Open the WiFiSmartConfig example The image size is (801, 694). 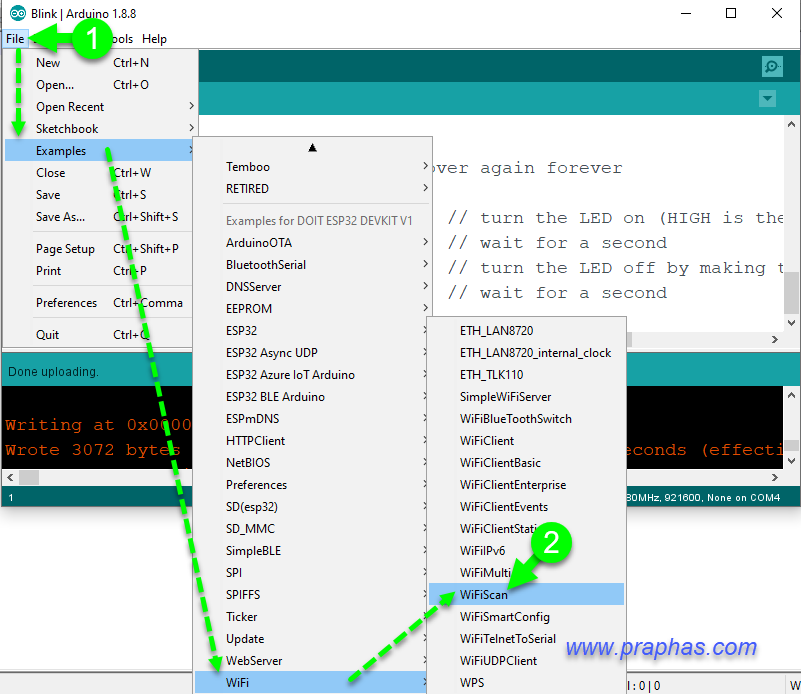[x=526, y=616]
